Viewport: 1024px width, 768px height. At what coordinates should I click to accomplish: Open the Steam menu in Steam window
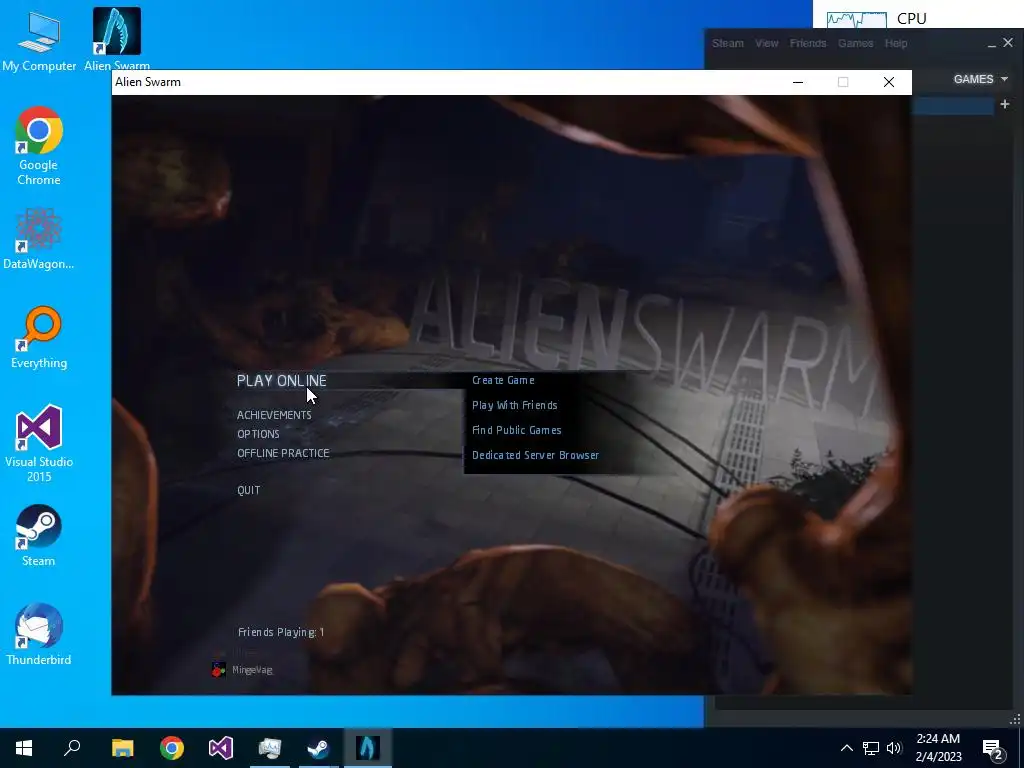(728, 43)
